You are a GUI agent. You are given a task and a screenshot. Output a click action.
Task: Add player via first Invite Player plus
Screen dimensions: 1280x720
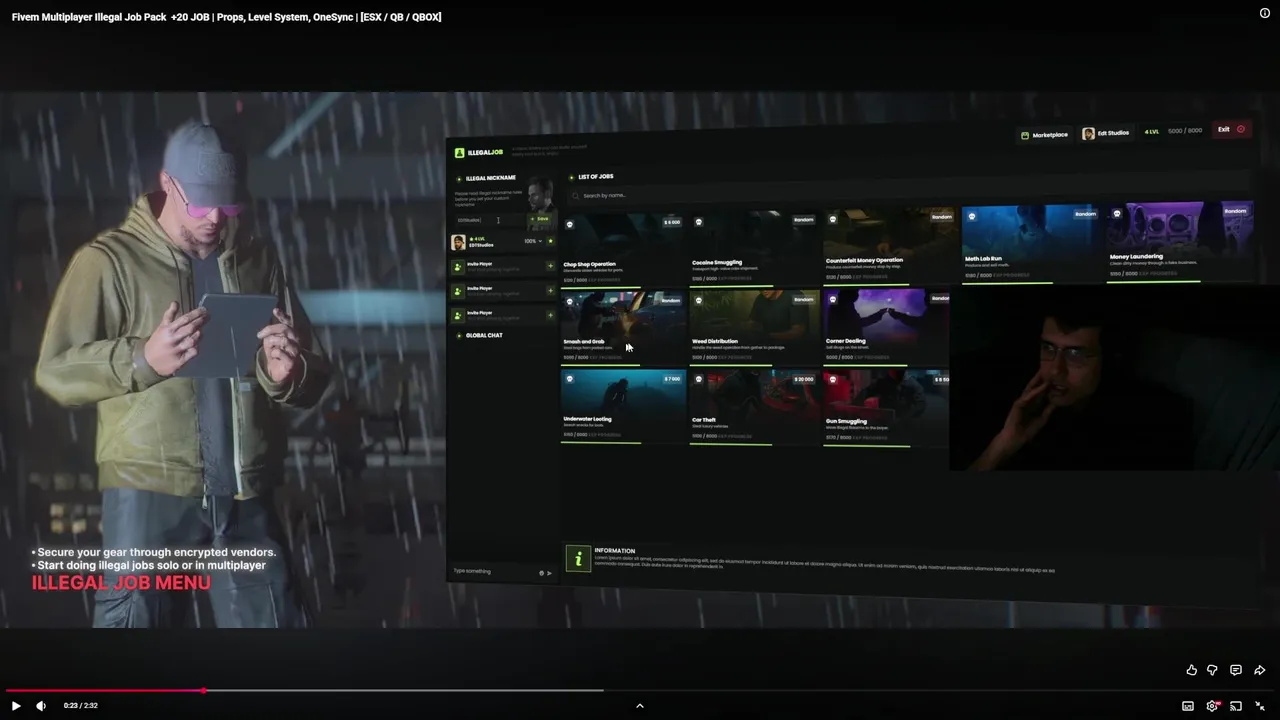pyautogui.click(x=550, y=266)
